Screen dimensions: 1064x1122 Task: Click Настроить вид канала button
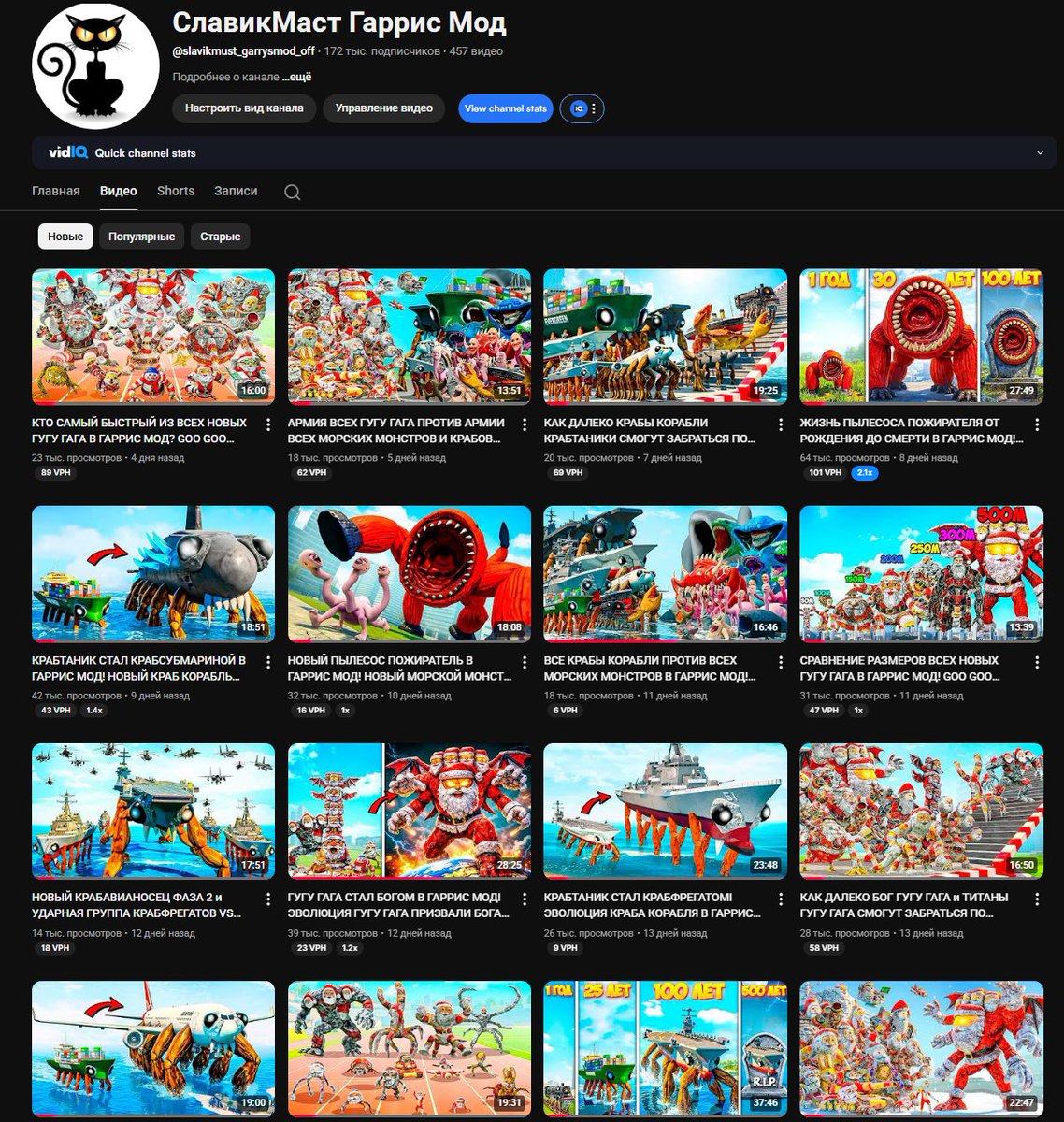click(x=244, y=108)
